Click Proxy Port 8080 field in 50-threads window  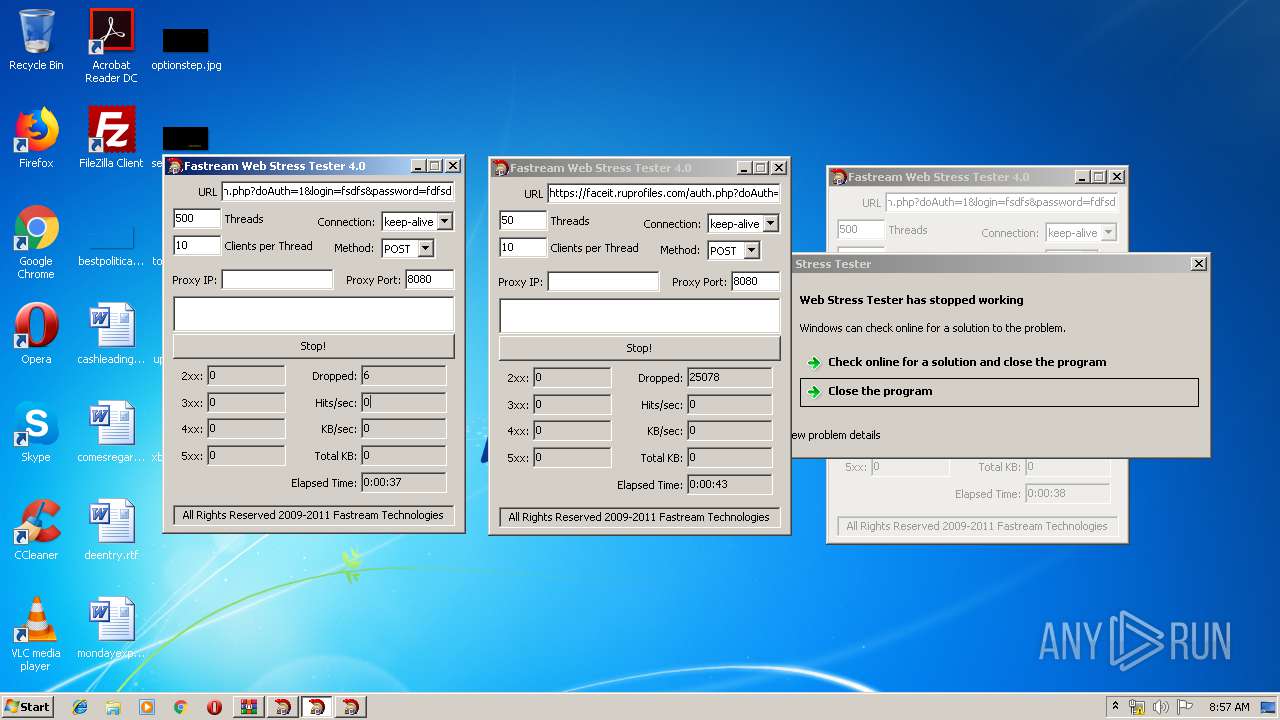[756, 282]
